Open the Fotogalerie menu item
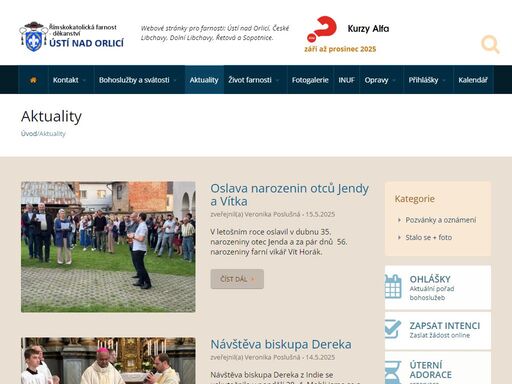Screen dimensions: 512x384 pos(310,80)
